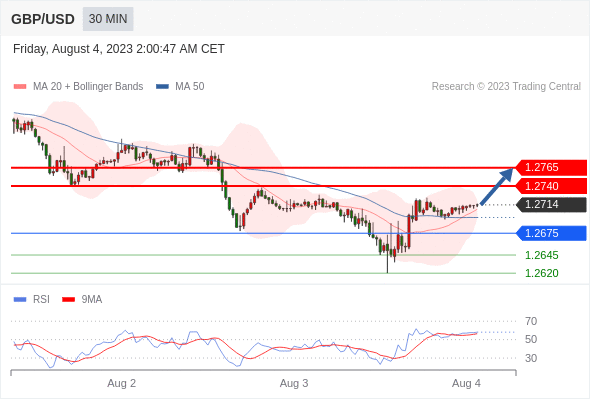
Task: Click the RSI 50 level label
Action: click(x=531, y=339)
